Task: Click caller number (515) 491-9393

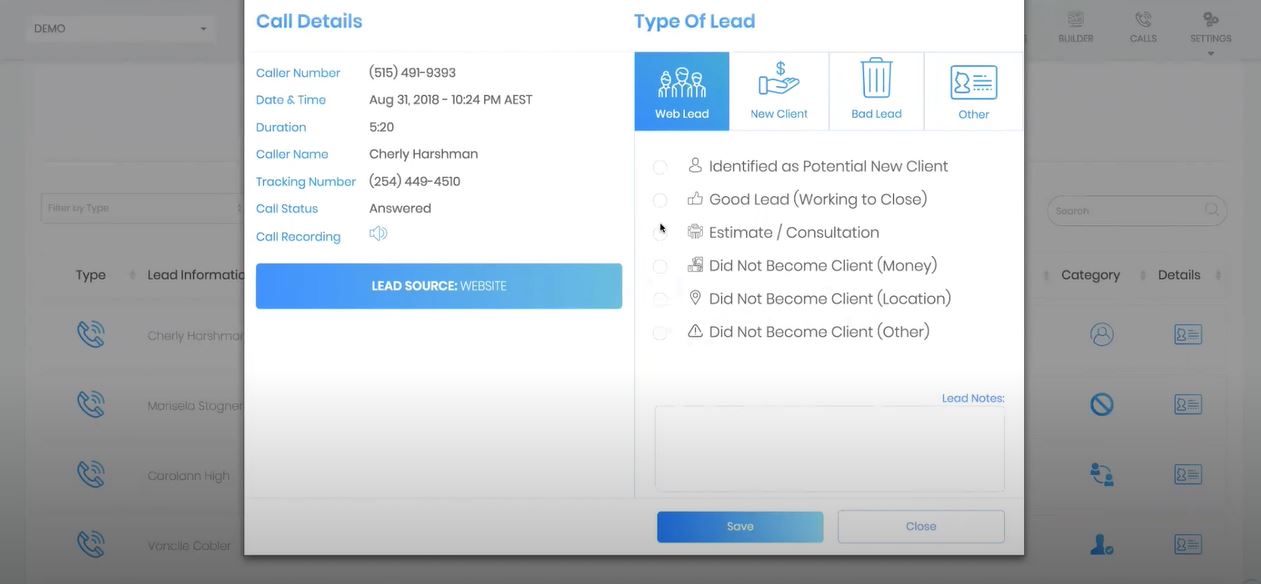Action: coord(412,73)
